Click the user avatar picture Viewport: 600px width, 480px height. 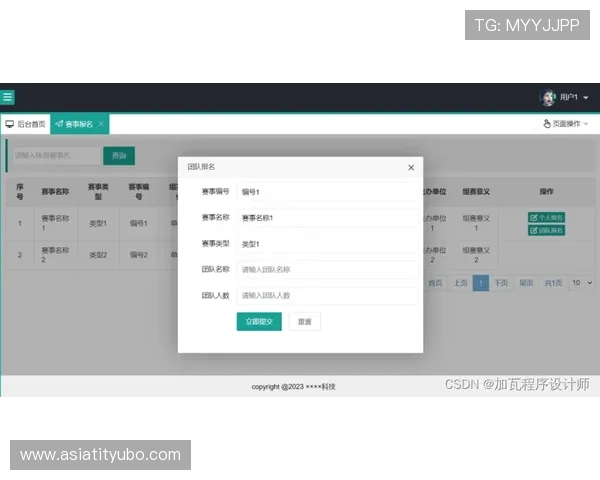pos(548,97)
